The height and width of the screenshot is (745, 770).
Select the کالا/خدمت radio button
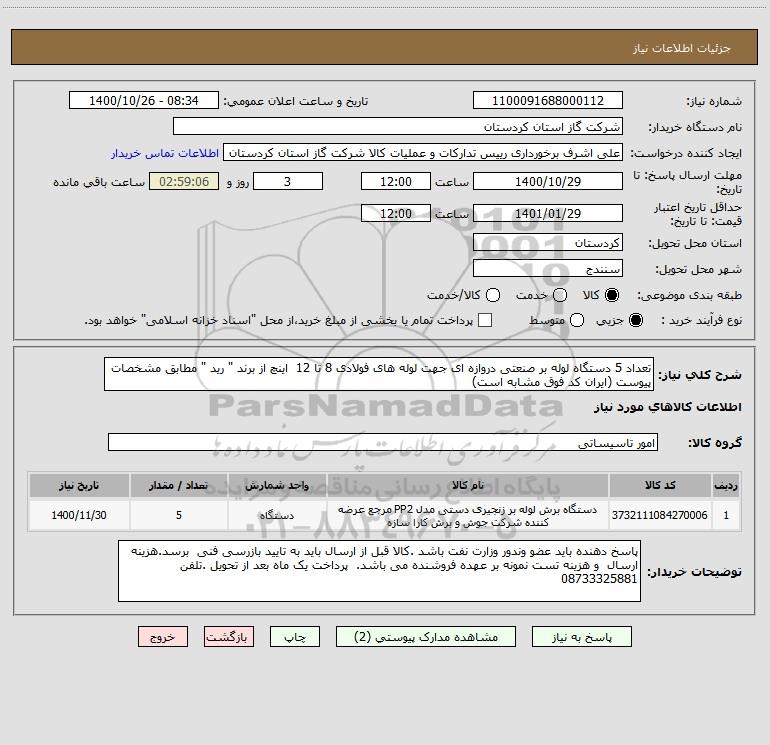pyautogui.click(x=493, y=295)
